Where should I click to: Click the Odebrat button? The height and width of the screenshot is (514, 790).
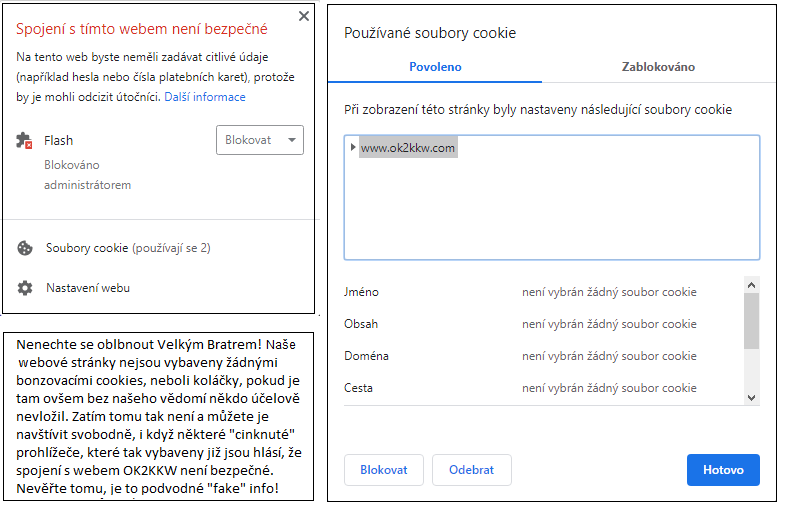point(472,470)
